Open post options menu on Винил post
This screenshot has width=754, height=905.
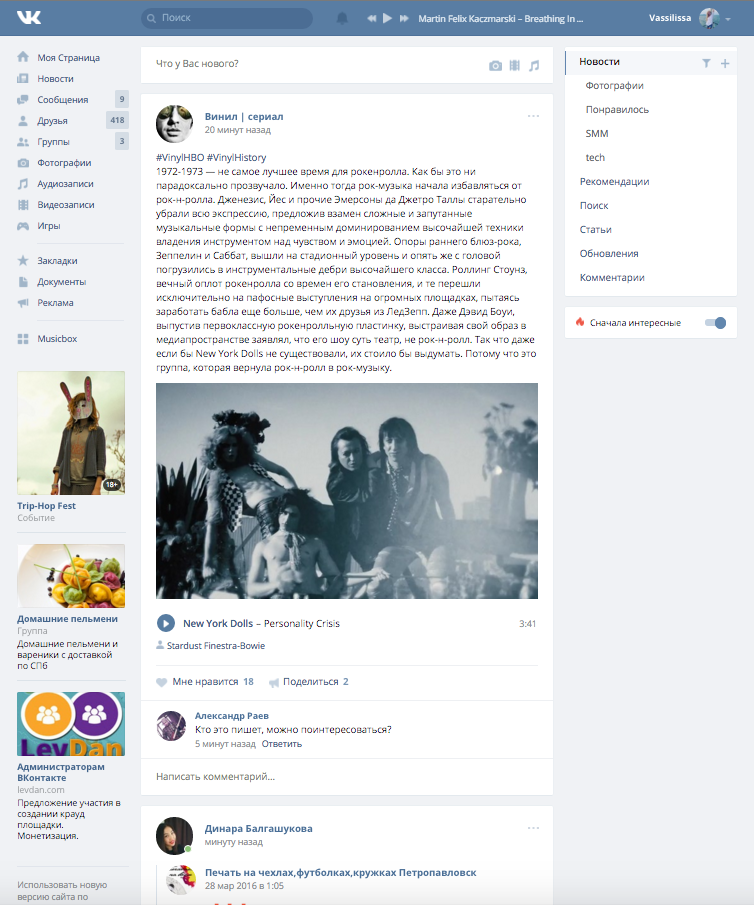[533, 116]
